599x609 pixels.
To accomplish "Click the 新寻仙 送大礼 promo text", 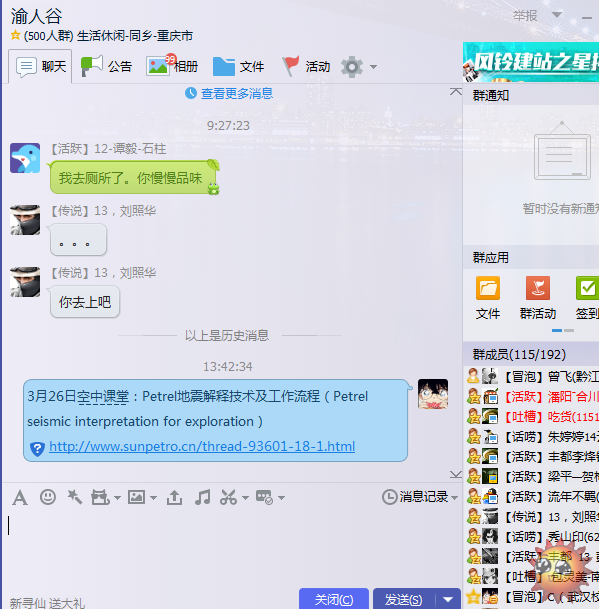I will [47, 603].
